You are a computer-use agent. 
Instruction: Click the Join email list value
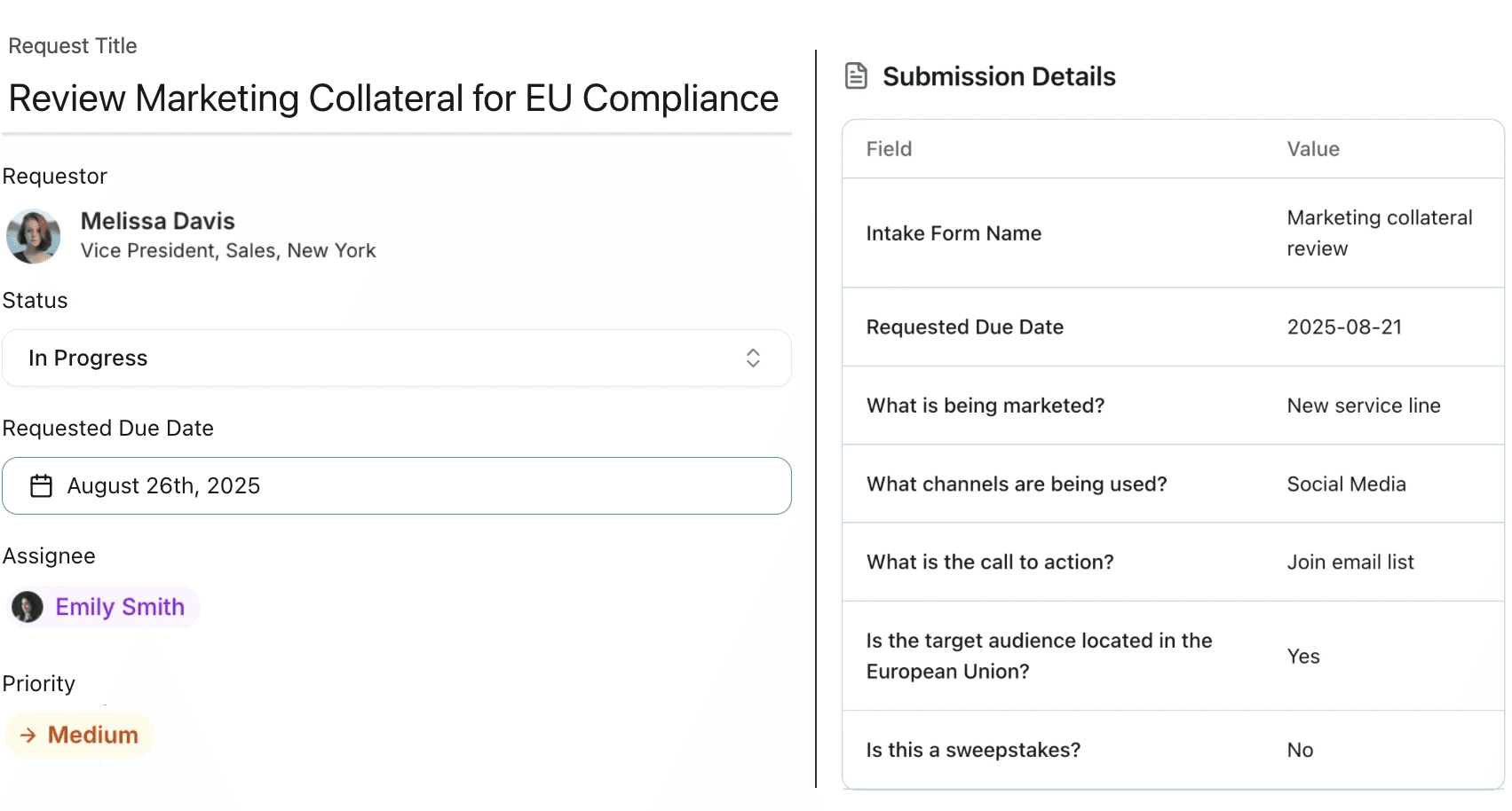pos(1350,563)
